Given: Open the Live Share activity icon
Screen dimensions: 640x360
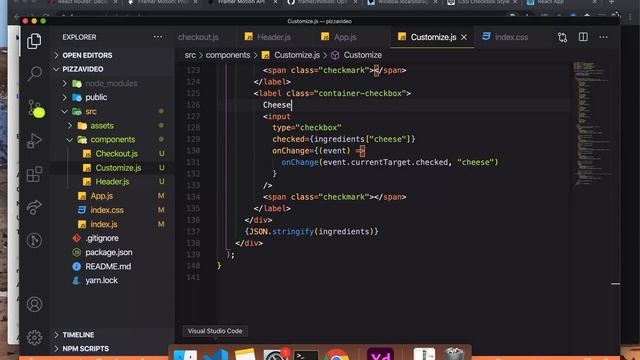Looking at the screenshot, I should tap(34, 207).
